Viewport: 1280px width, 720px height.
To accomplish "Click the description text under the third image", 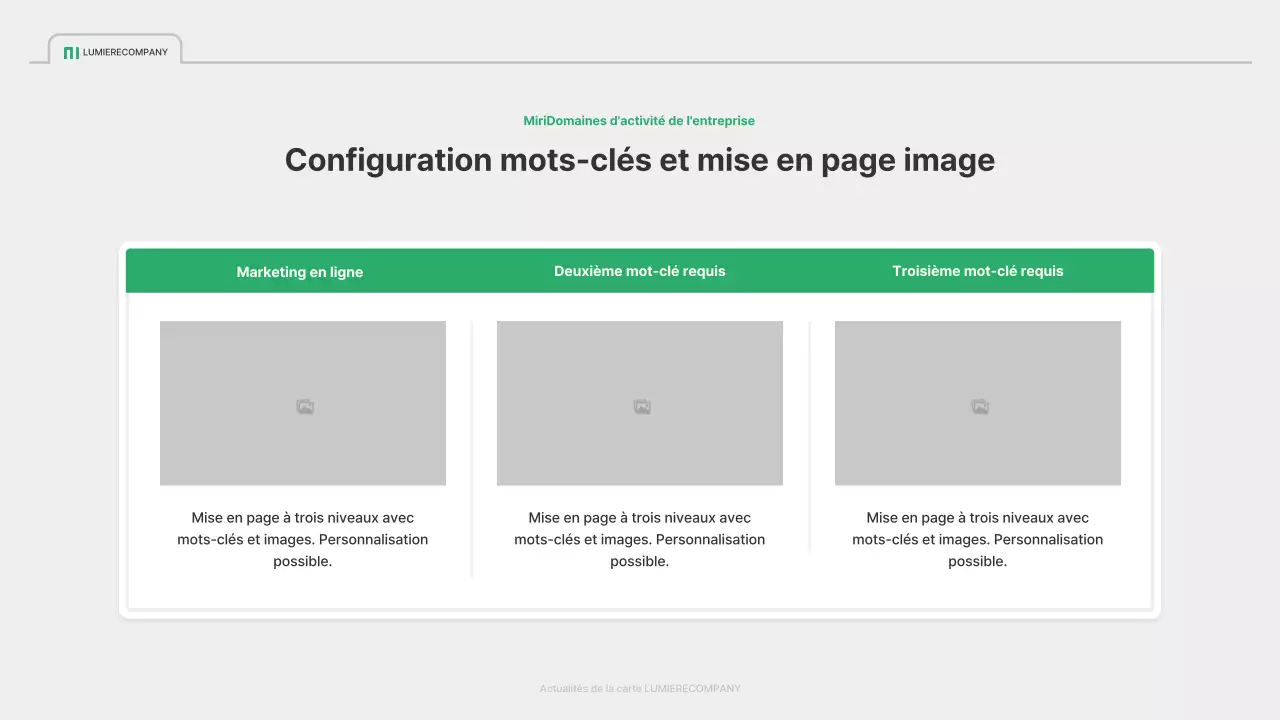I will click(x=978, y=539).
